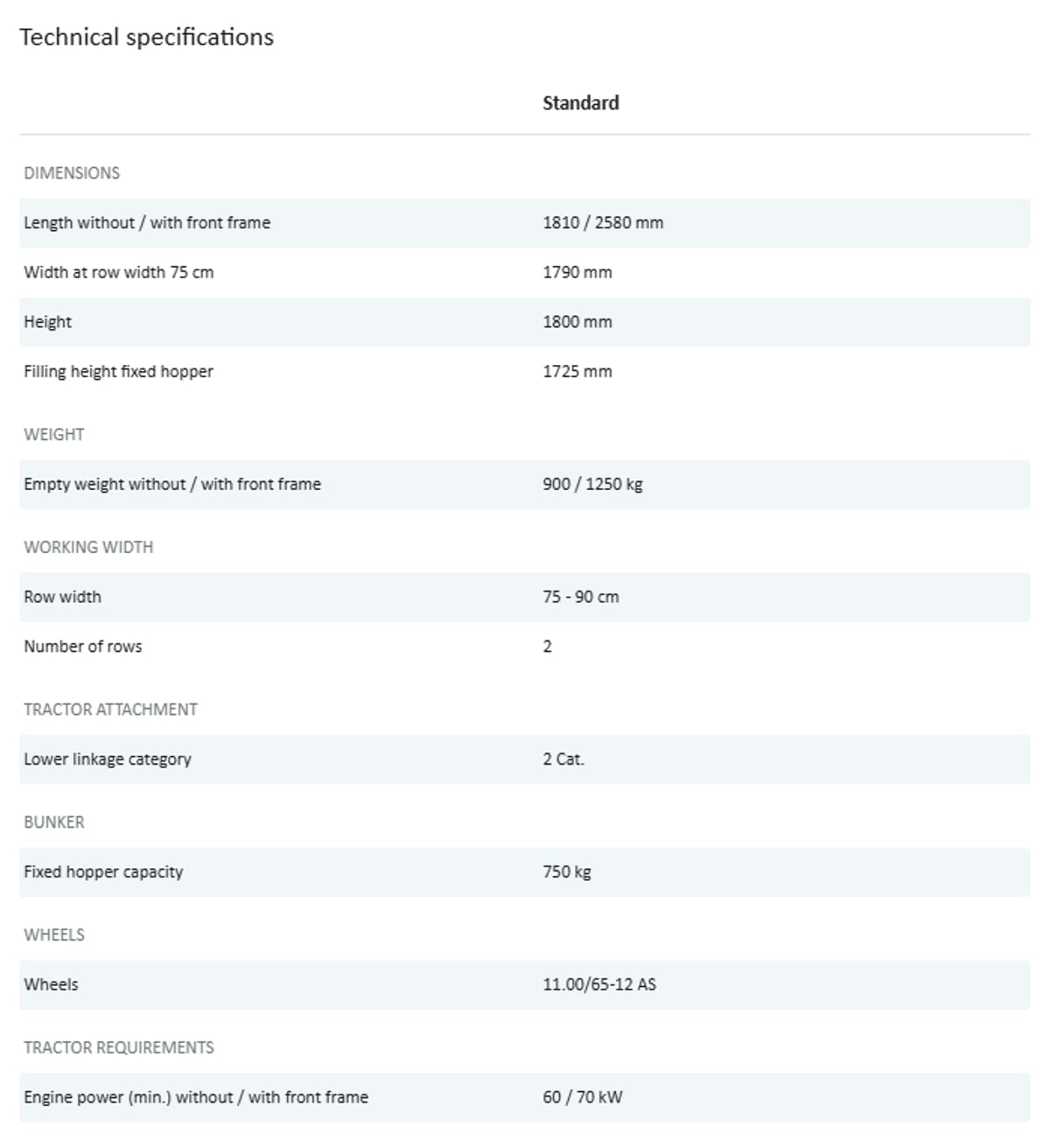Click the 750 kg hopper capacity value

tap(566, 872)
